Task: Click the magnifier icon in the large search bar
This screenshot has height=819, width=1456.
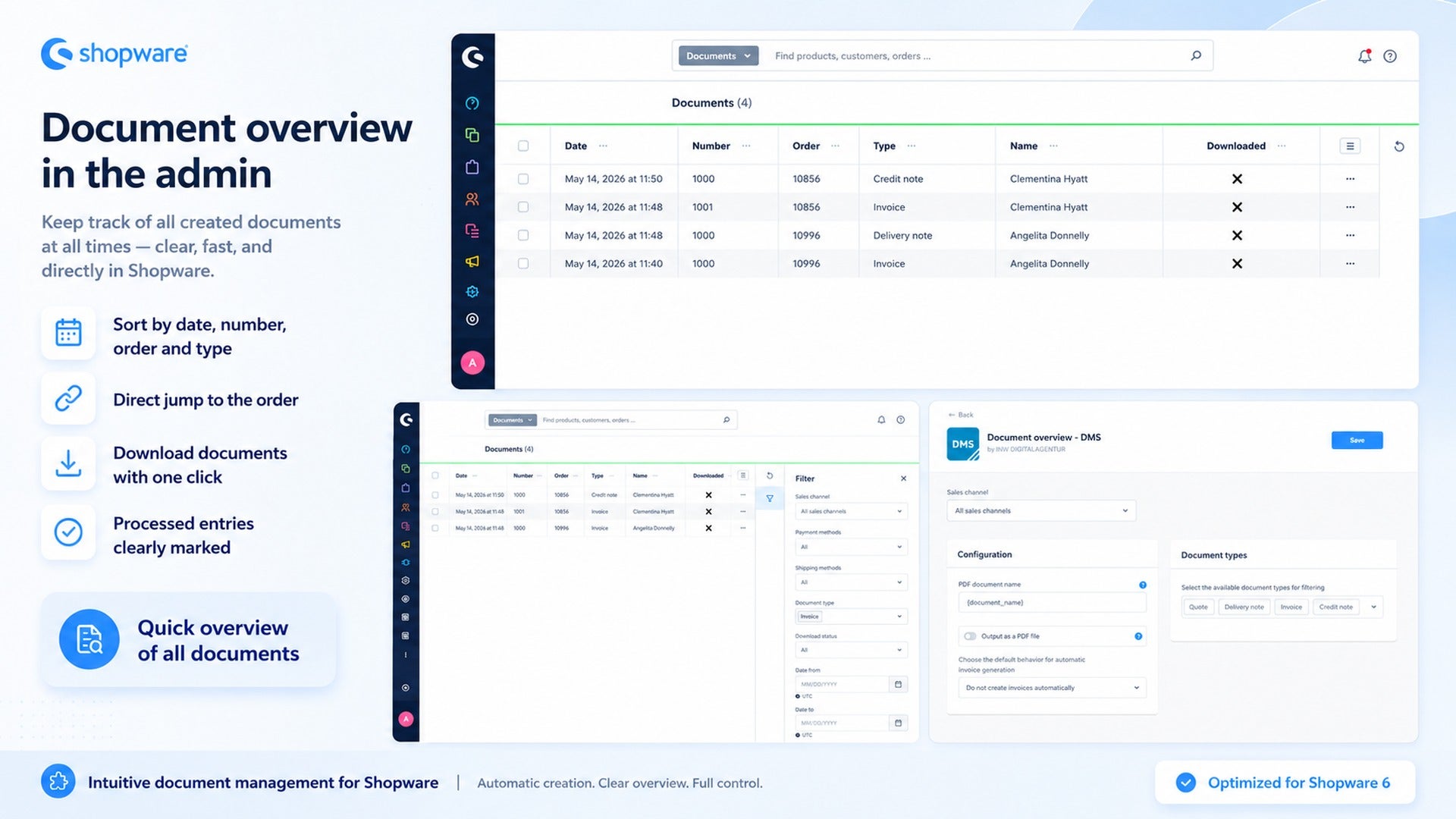Action: tap(1196, 55)
